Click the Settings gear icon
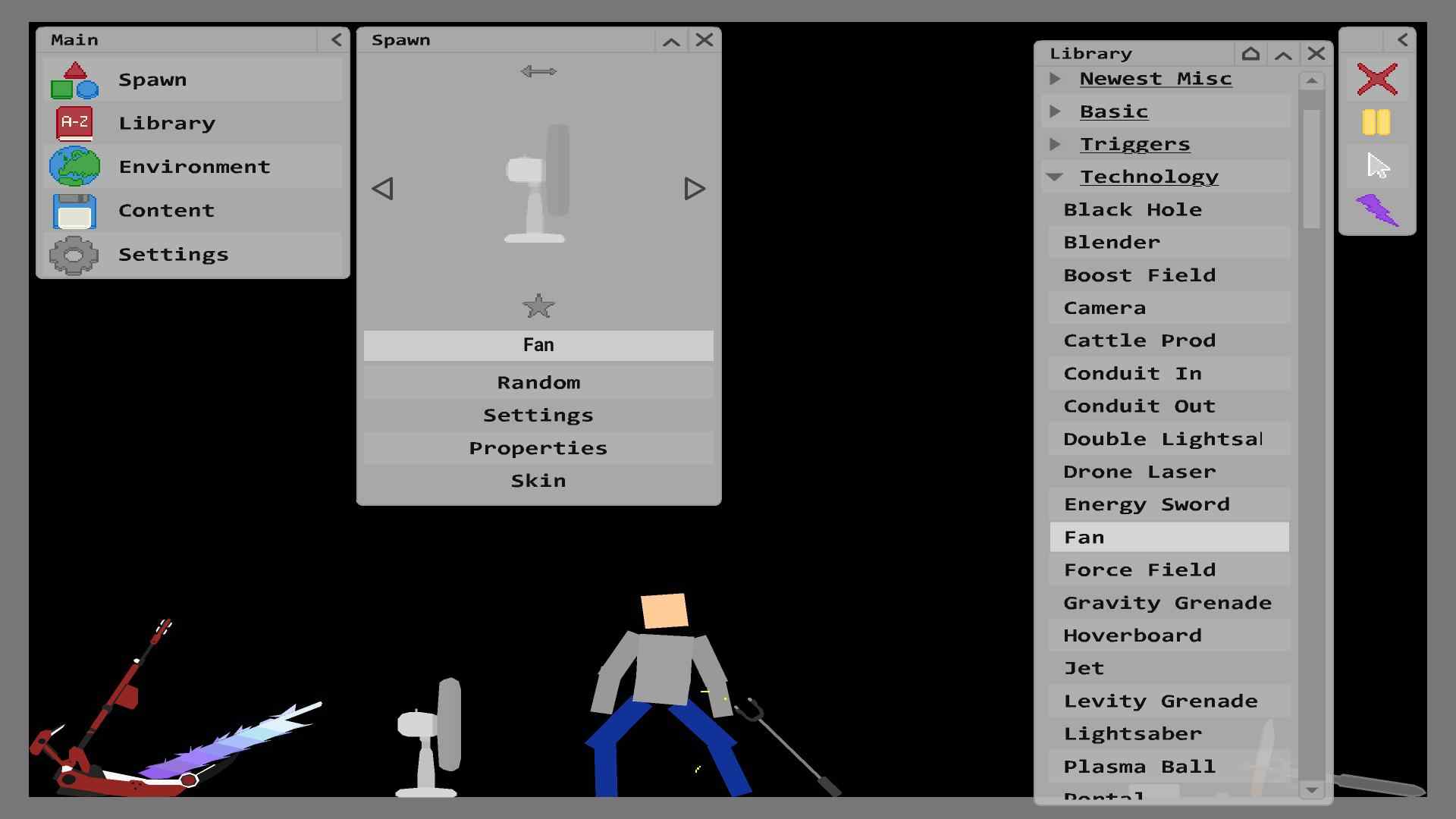Screen dimensions: 1456x819 point(75,253)
